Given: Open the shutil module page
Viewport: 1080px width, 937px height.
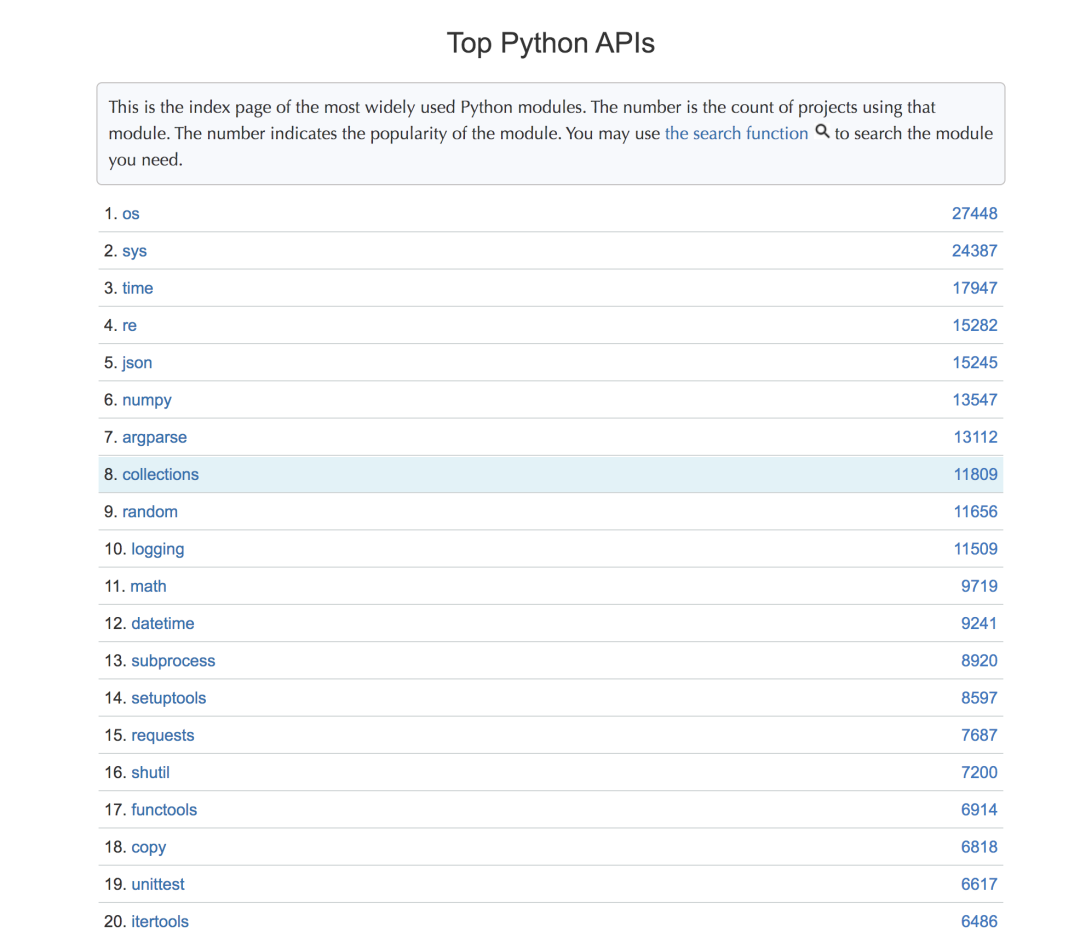Looking at the screenshot, I should [x=150, y=772].
